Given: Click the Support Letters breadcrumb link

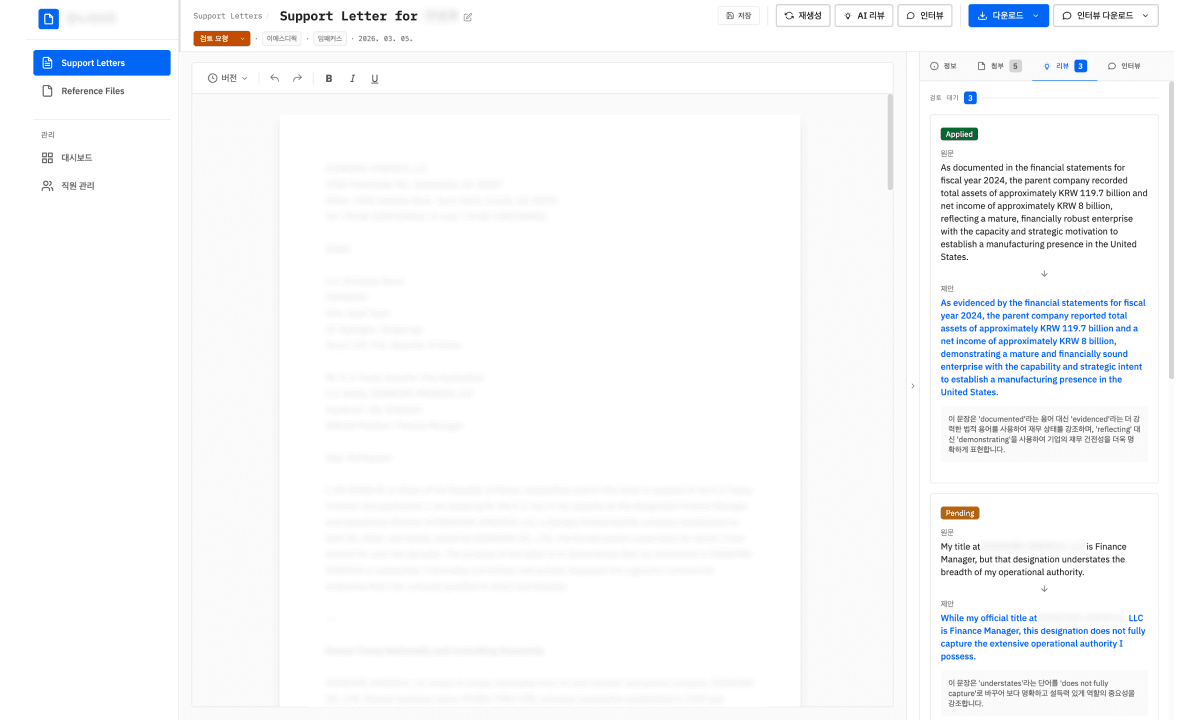Looking at the screenshot, I should click(227, 16).
